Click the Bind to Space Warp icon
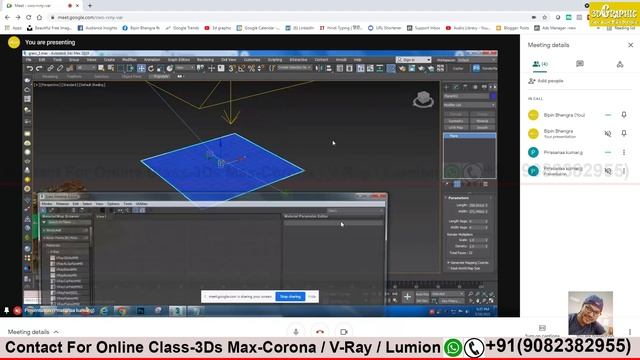Viewport: 640px width, 360px height. (69, 69)
